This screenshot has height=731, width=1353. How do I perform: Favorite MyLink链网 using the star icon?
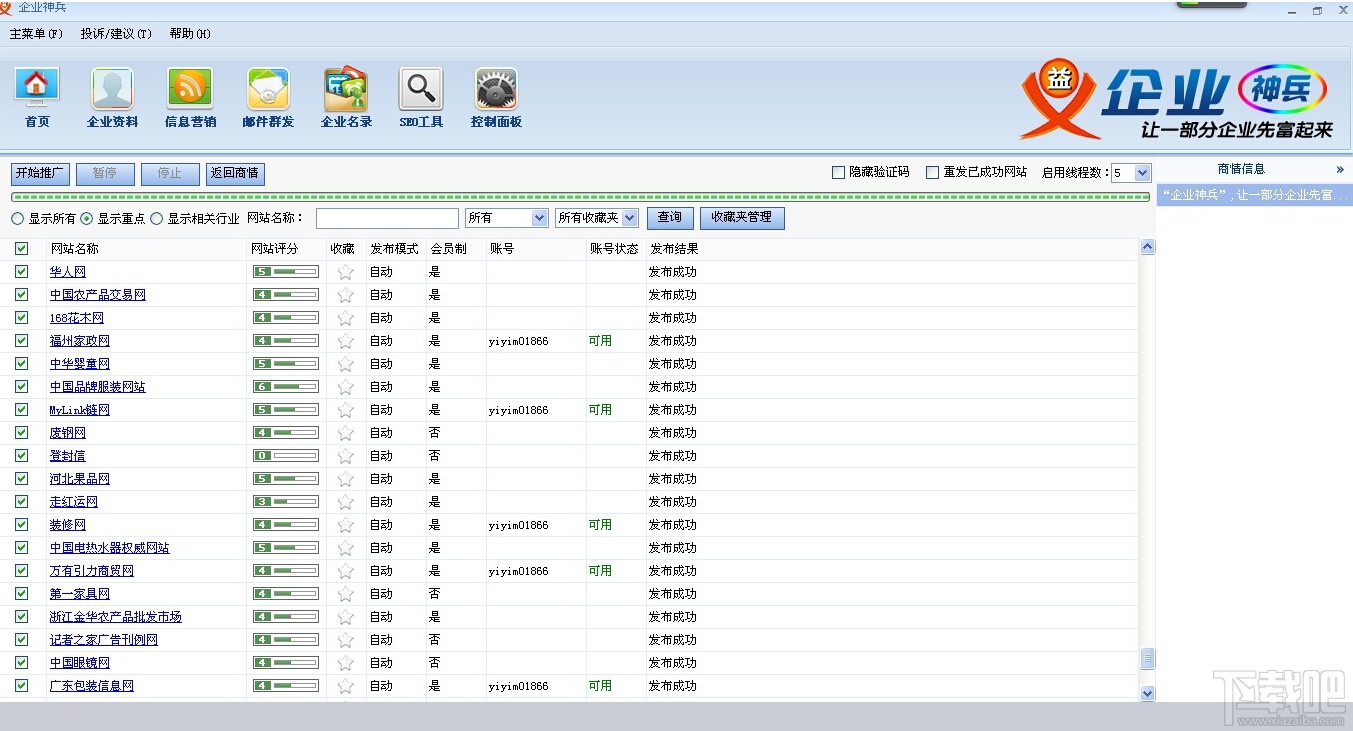pyautogui.click(x=345, y=410)
